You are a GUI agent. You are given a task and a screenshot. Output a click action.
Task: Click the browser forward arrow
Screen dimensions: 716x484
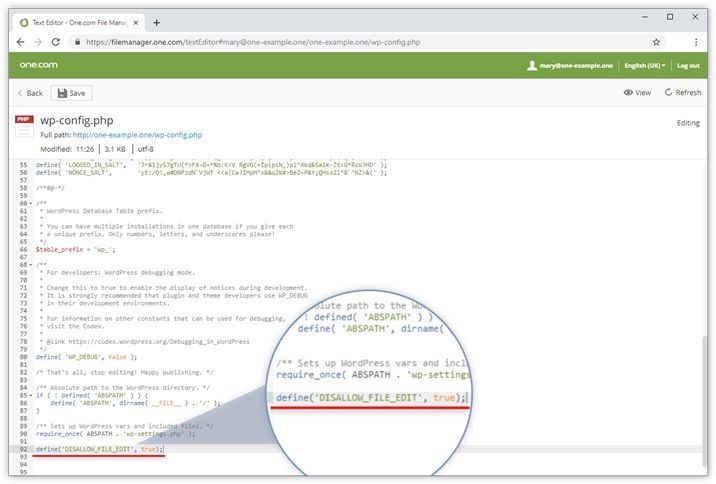[x=38, y=42]
